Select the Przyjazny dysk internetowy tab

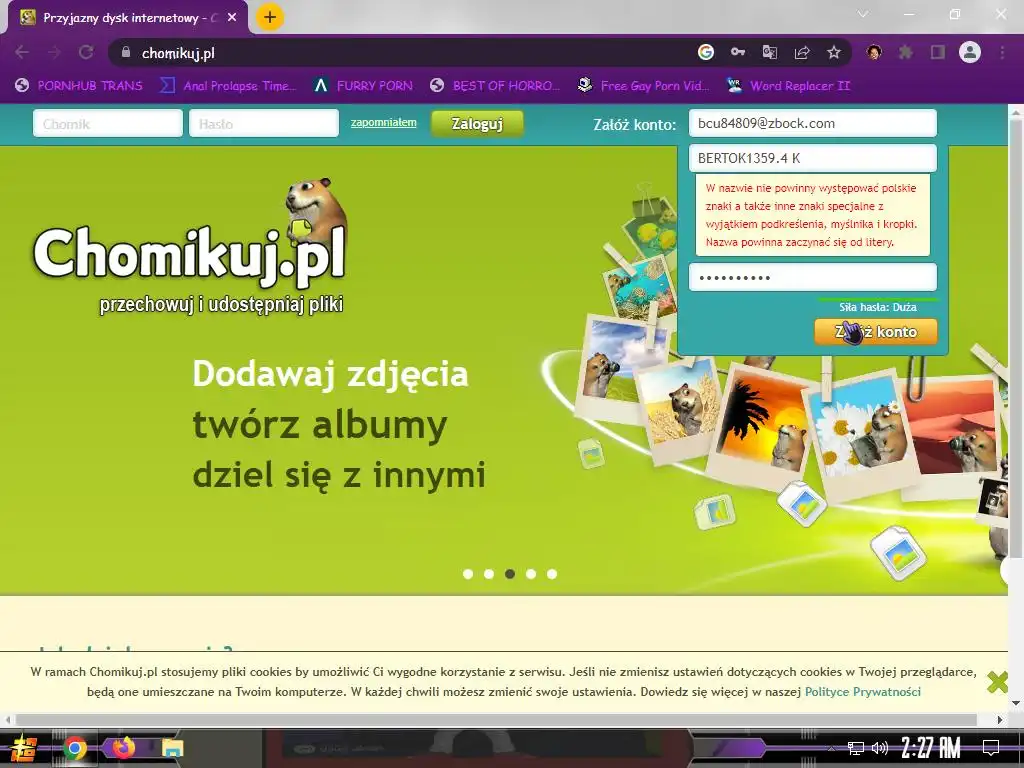(x=128, y=18)
